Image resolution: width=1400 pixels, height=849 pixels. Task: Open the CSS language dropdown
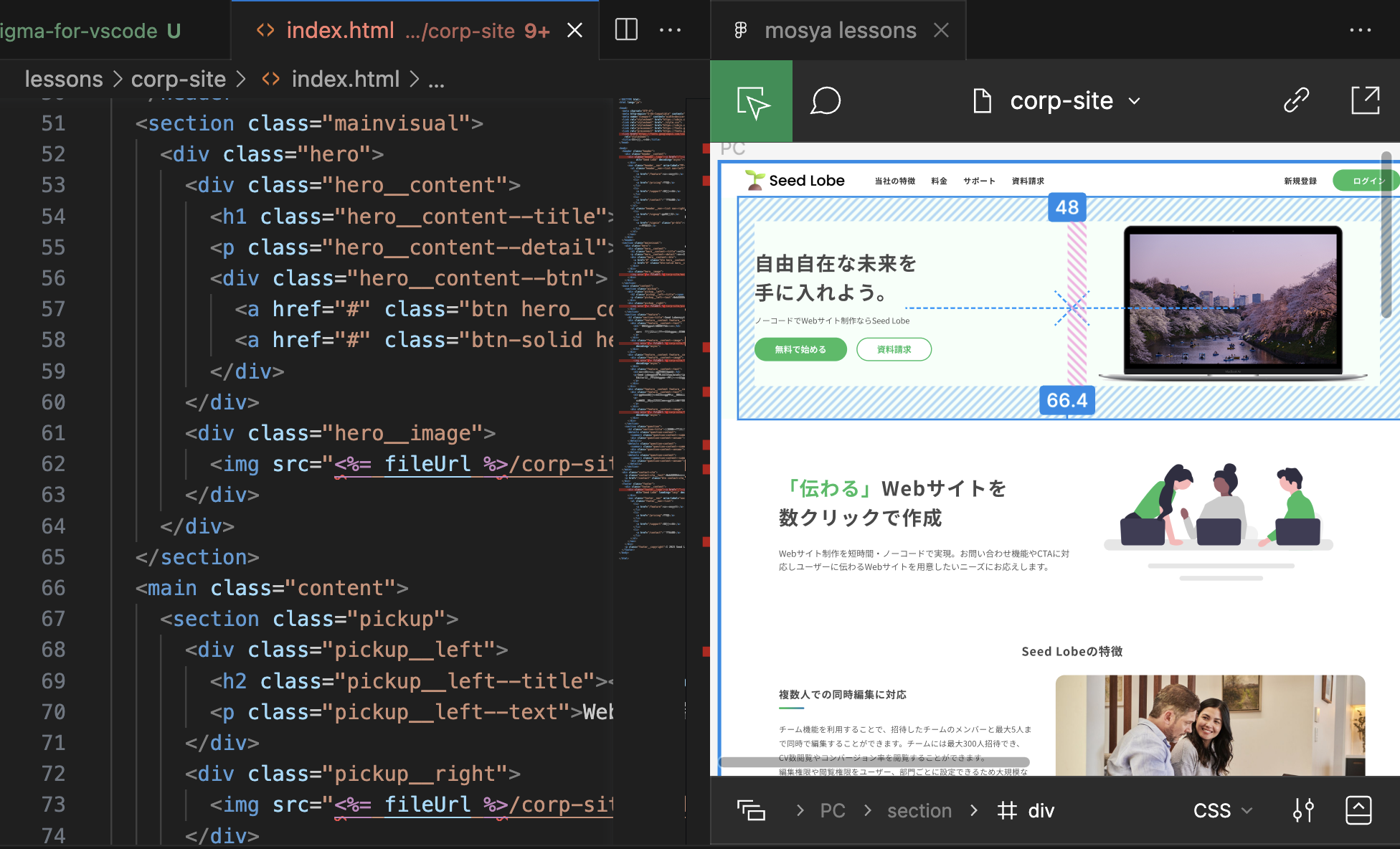coord(1222,810)
